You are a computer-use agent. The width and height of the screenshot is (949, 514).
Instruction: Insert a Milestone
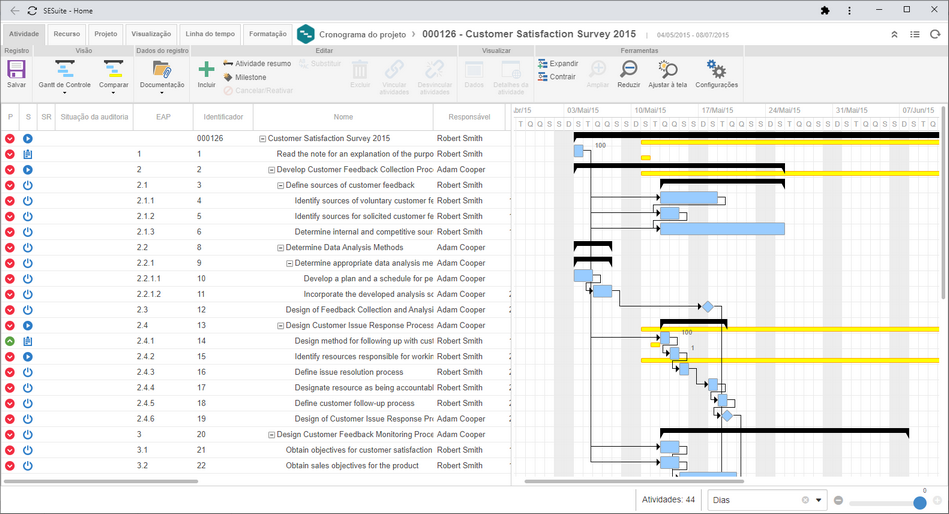click(x=245, y=77)
